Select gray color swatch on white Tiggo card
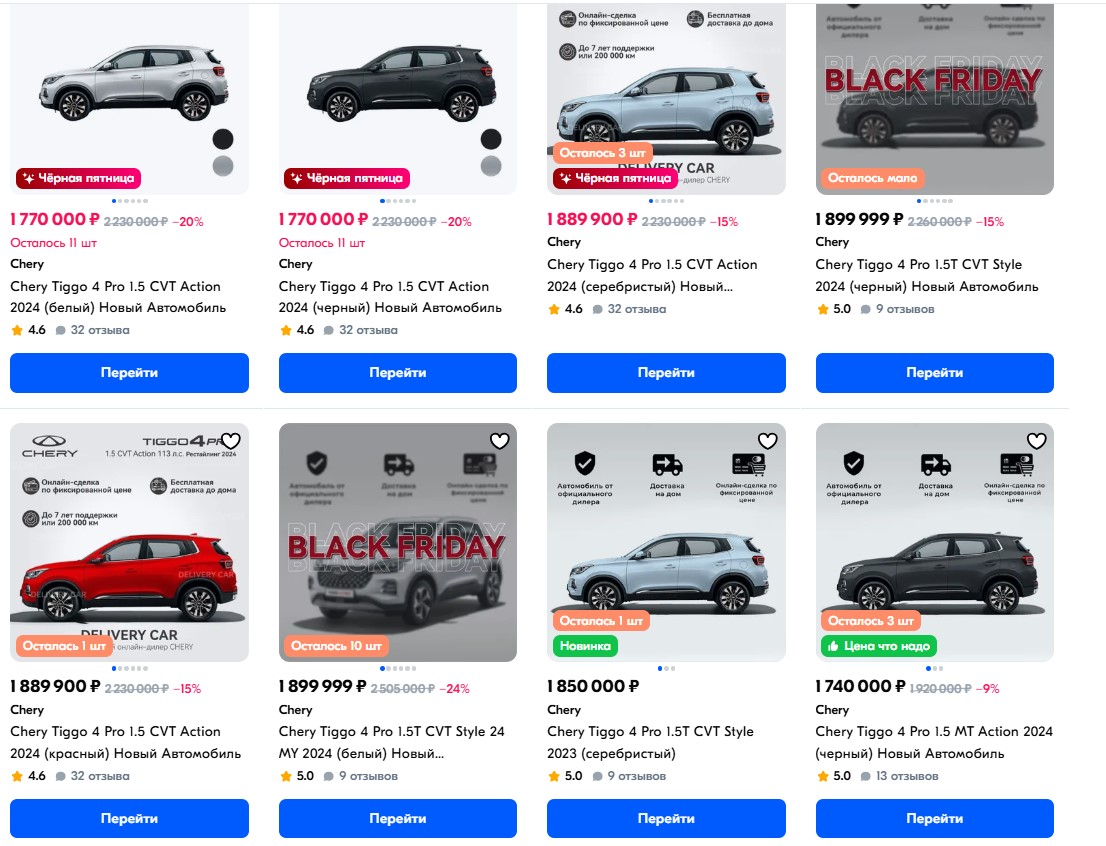This screenshot has height=846, width=1106. tap(223, 165)
